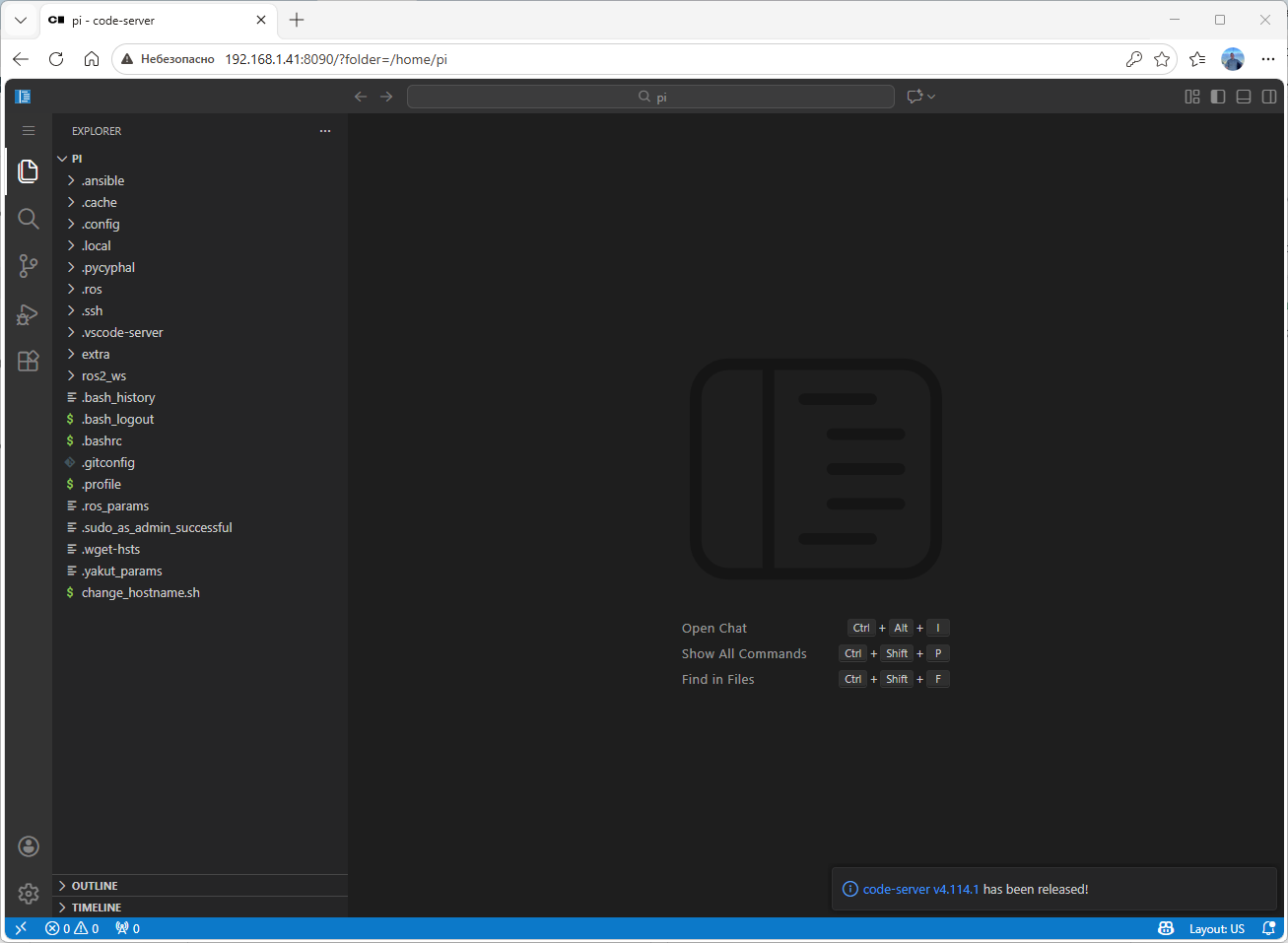Open the Source Control view
Viewport: 1288px width, 943px height.
29,266
